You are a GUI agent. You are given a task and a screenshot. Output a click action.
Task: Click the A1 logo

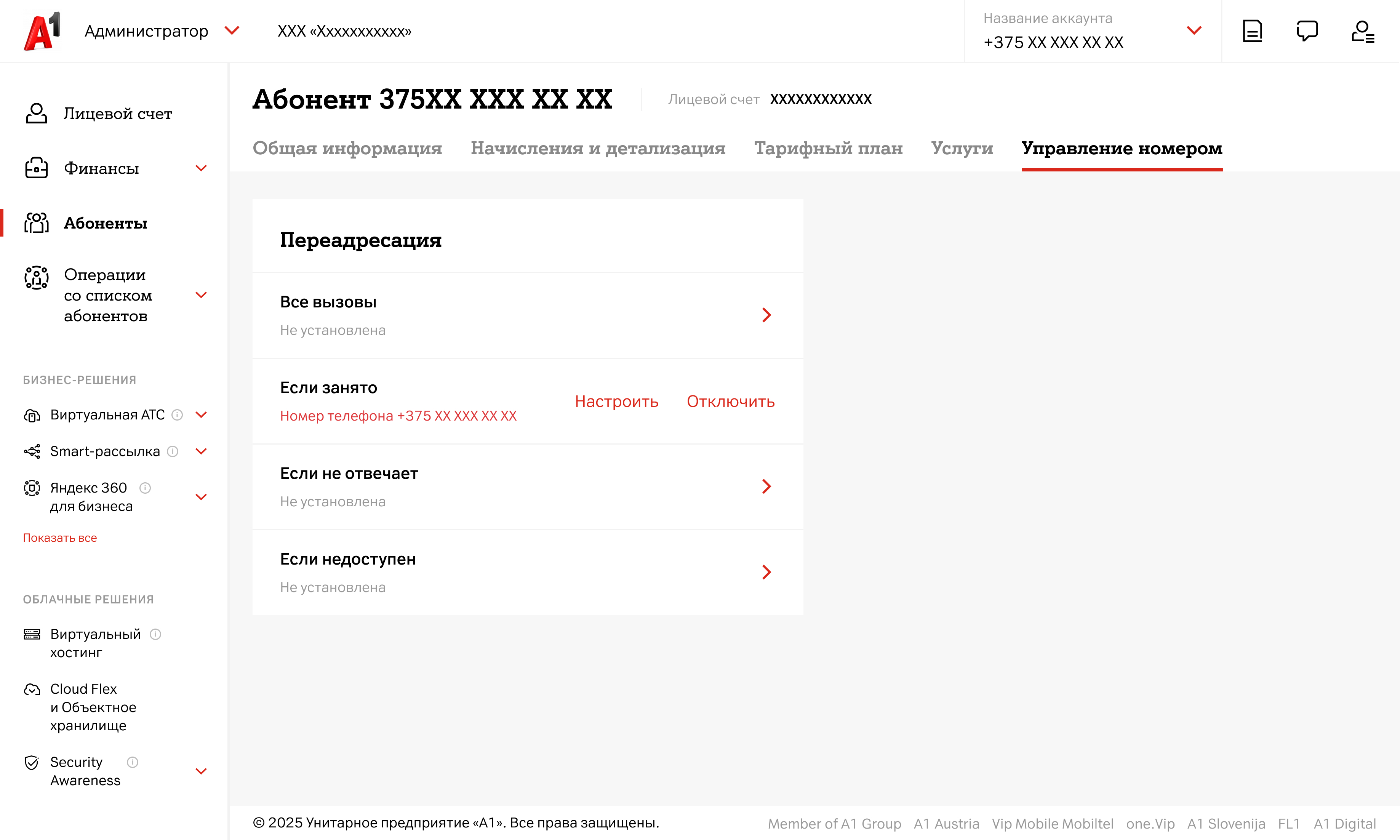tap(42, 31)
